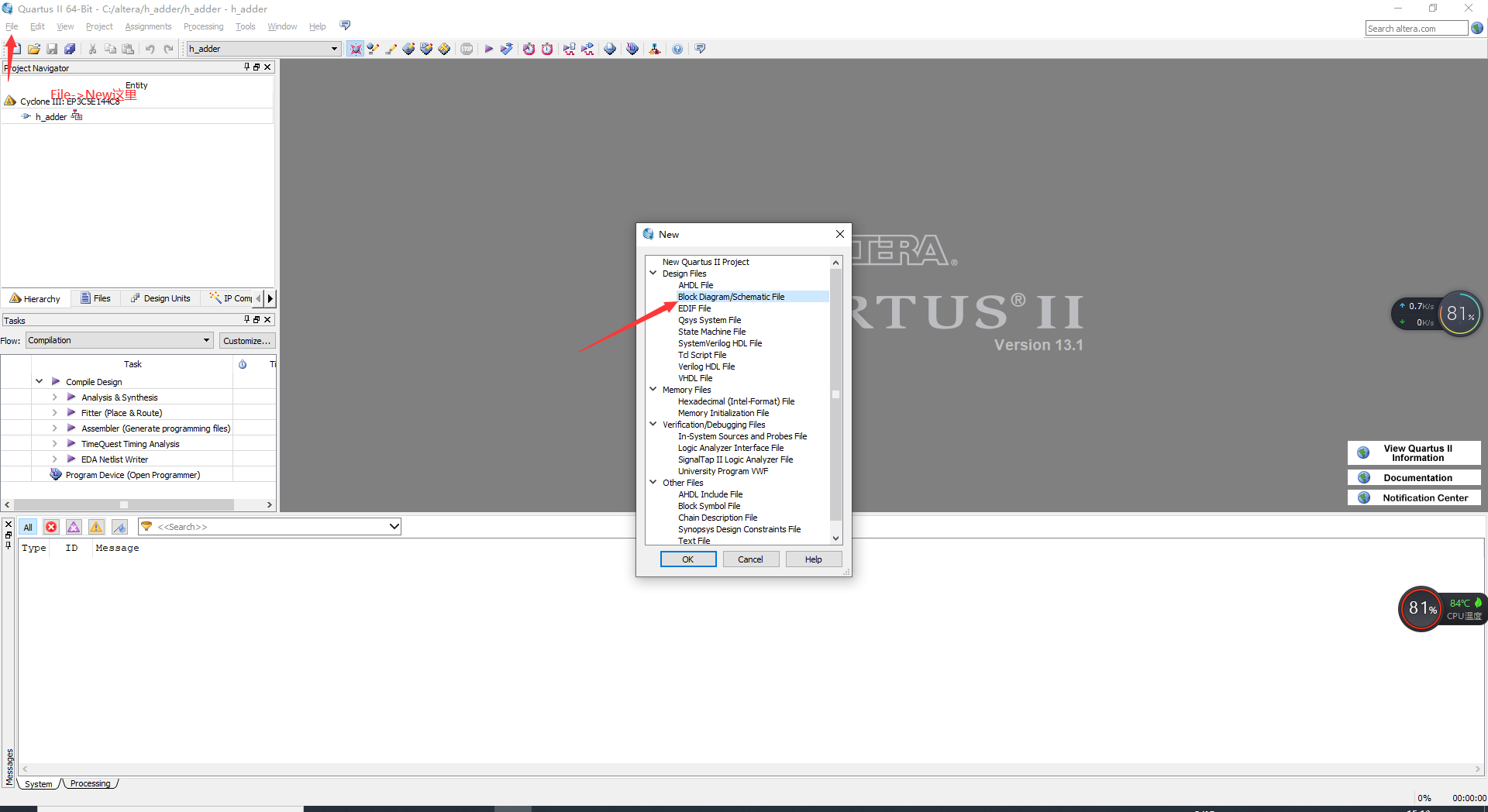Open the File menu

(x=12, y=26)
